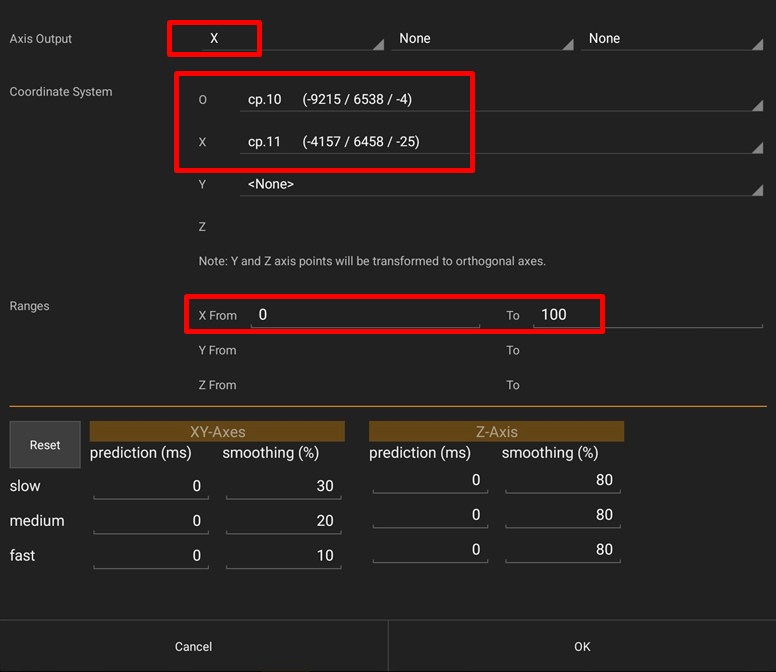The width and height of the screenshot is (776, 672).
Task: Click the X range To field showing 100
Action: pos(646,315)
